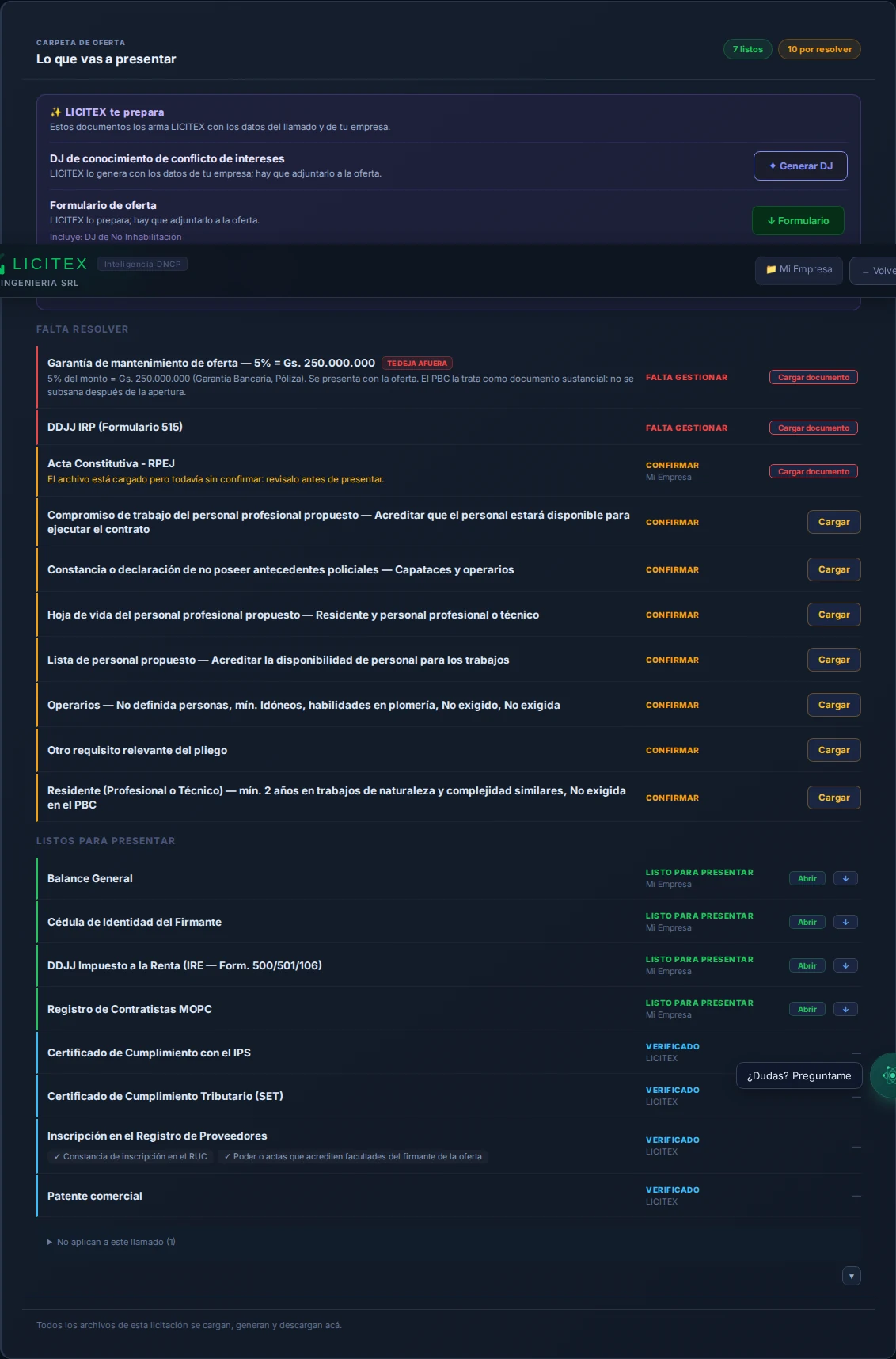896x1359 pixels.
Task: Download the DDJJ Impuesto a la Renta document
Action: tap(845, 965)
